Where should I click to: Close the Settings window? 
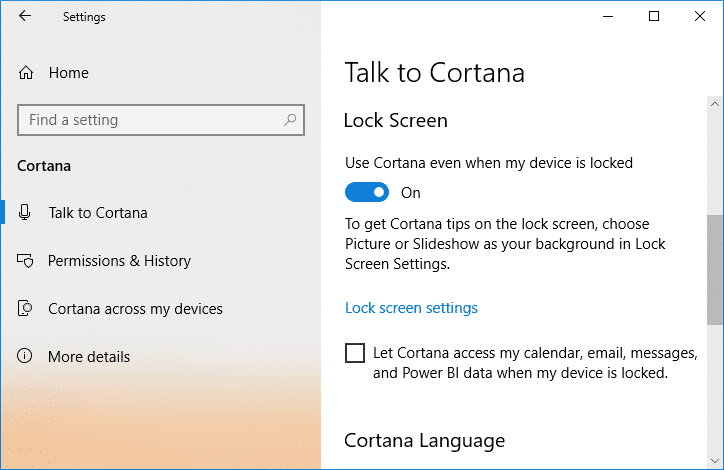pos(700,17)
